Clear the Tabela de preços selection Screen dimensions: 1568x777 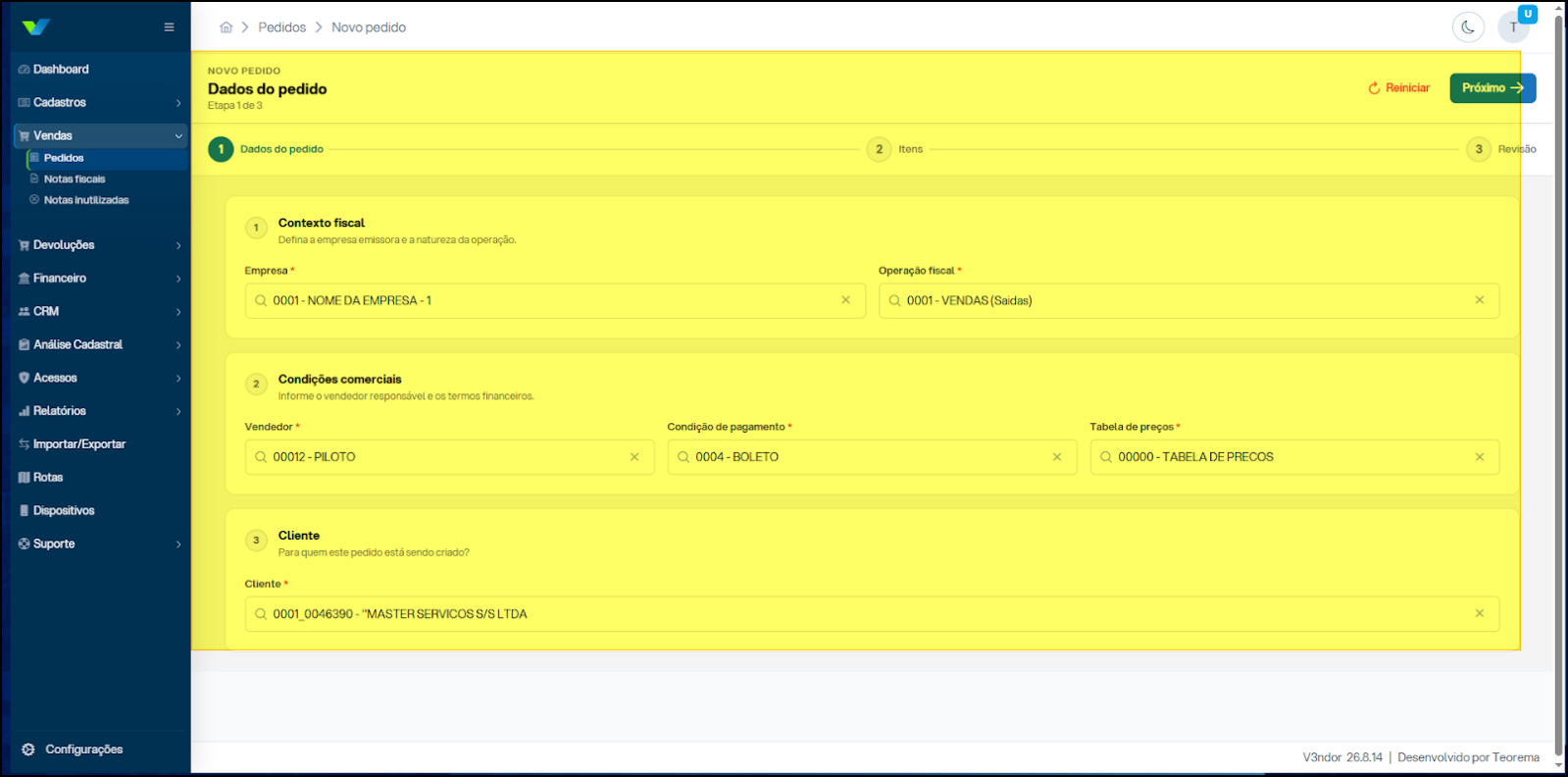coord(1480,457)
